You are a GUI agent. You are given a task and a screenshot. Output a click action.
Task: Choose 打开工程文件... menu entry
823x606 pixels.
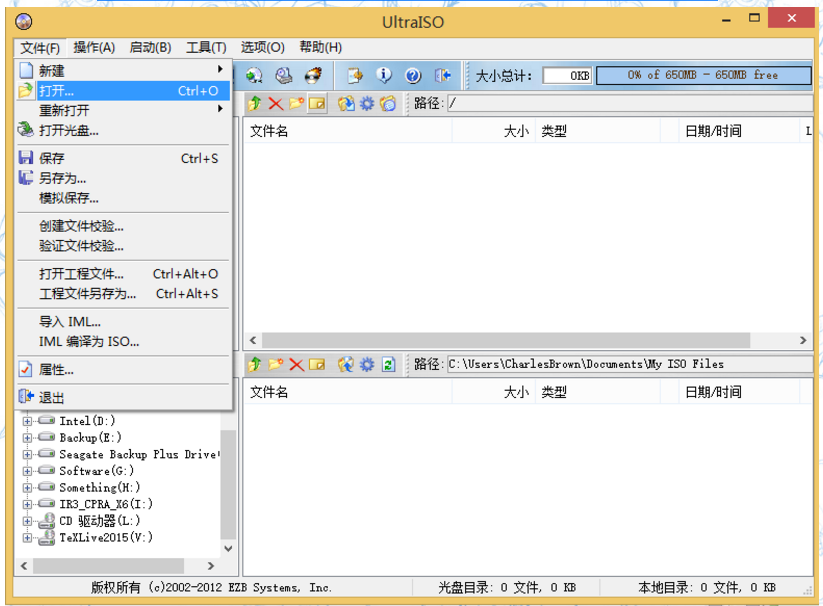[x=123, y=274]
